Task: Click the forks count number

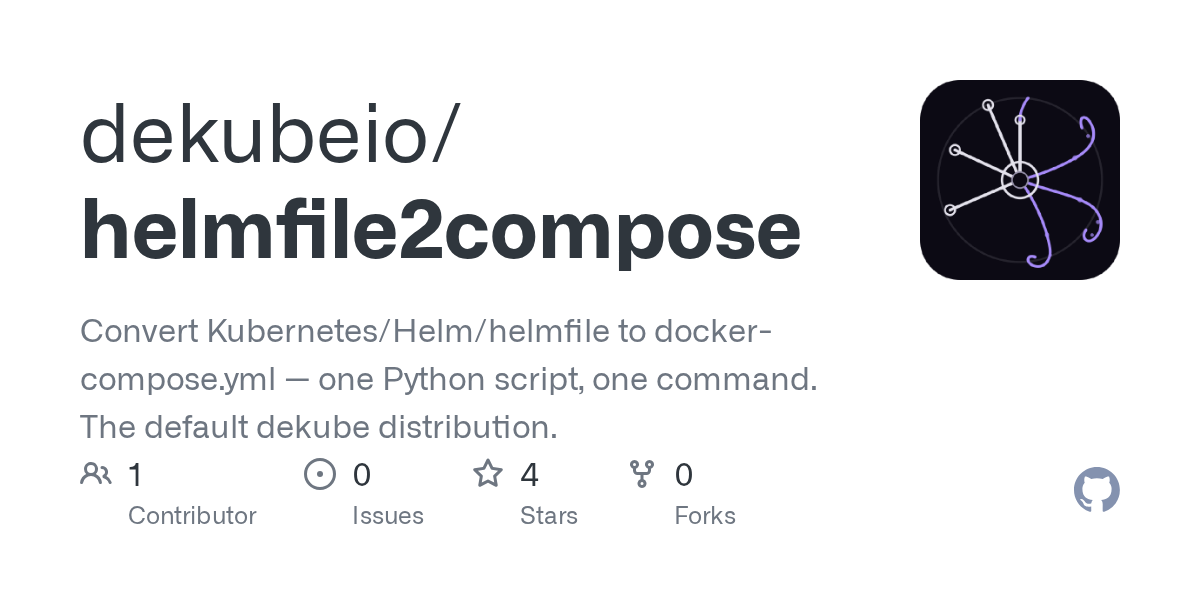Action: [x=684, y=475]
